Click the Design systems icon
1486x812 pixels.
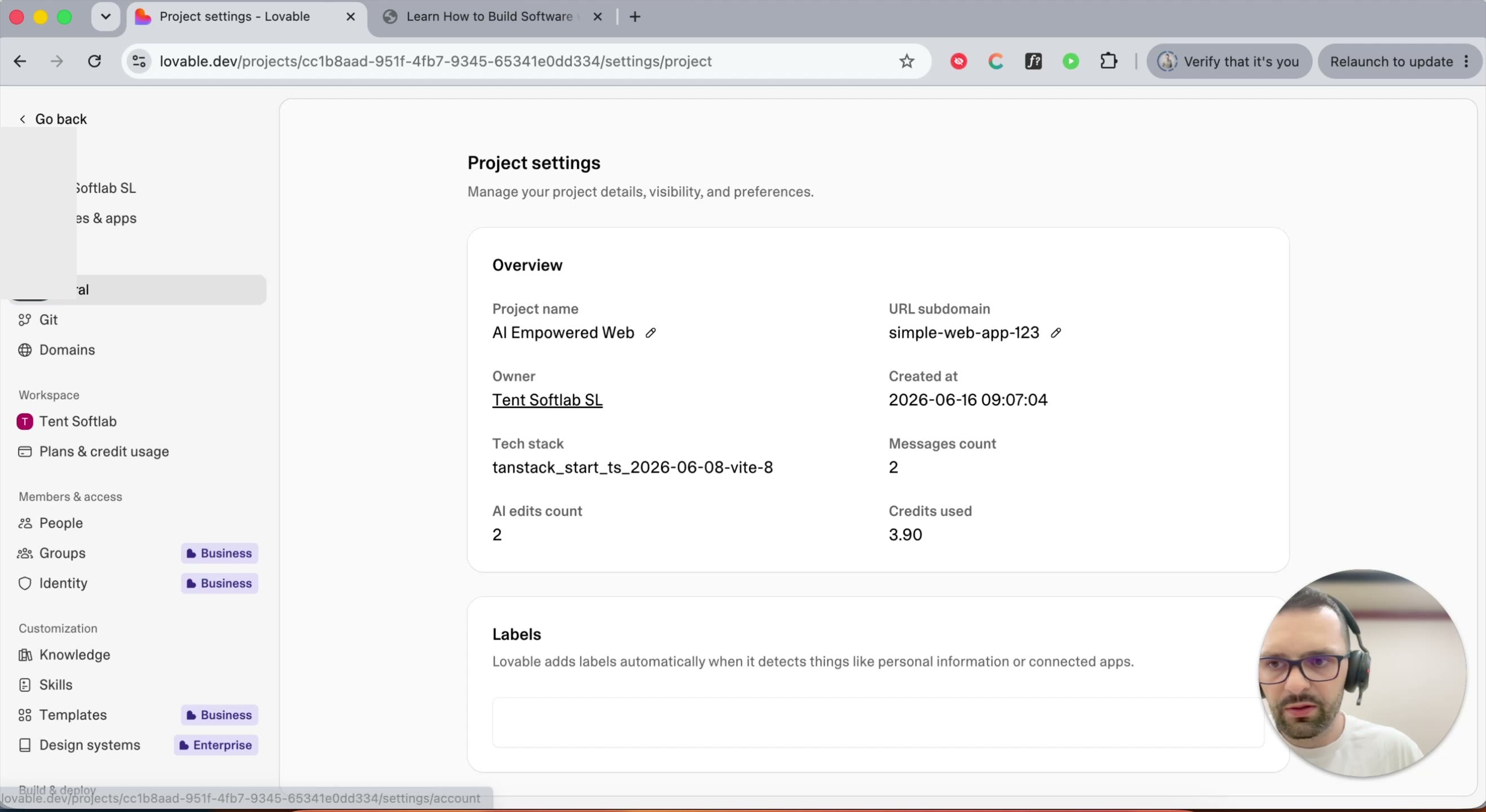[24, 745]
